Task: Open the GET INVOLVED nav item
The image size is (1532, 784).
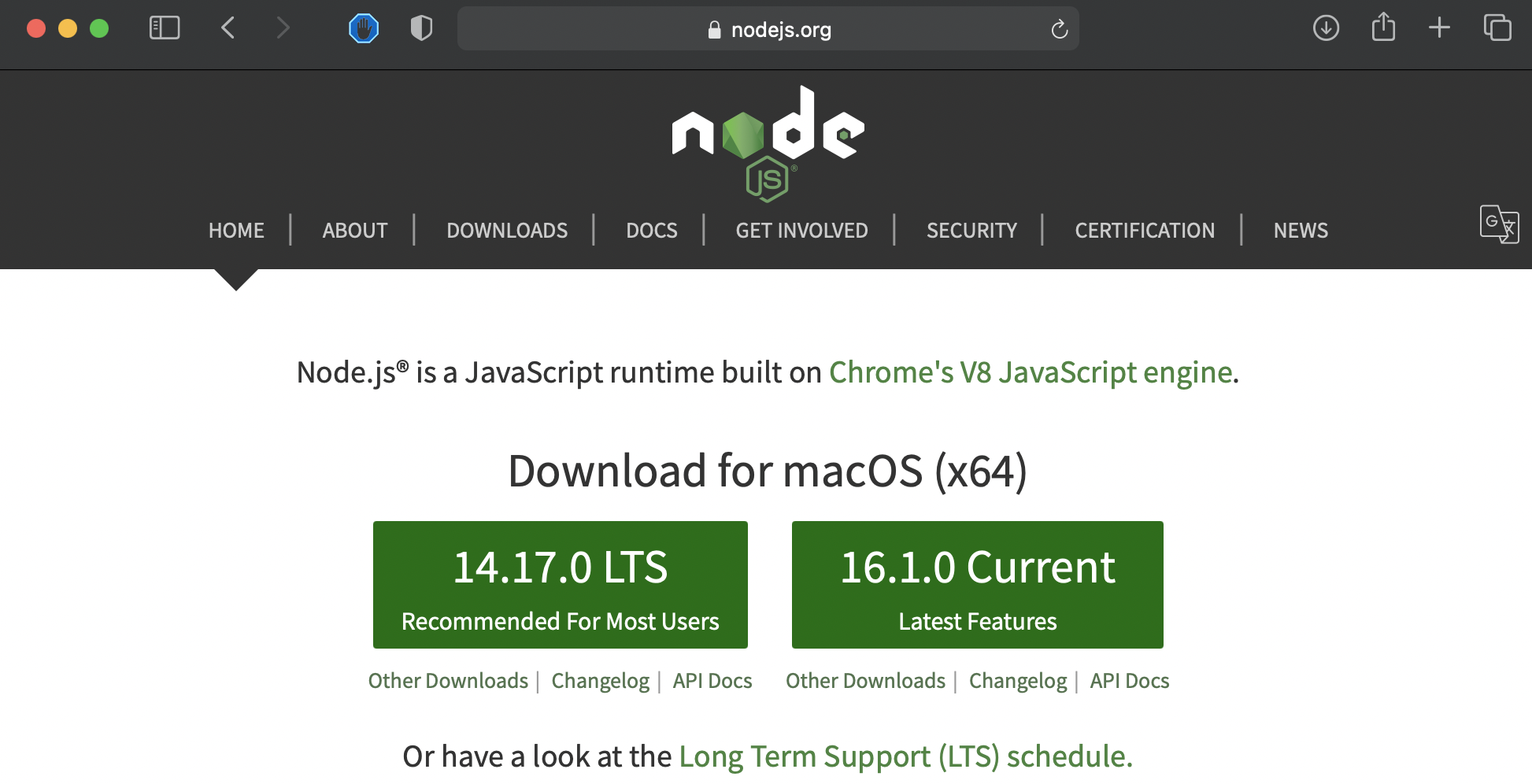Action: 801,230
